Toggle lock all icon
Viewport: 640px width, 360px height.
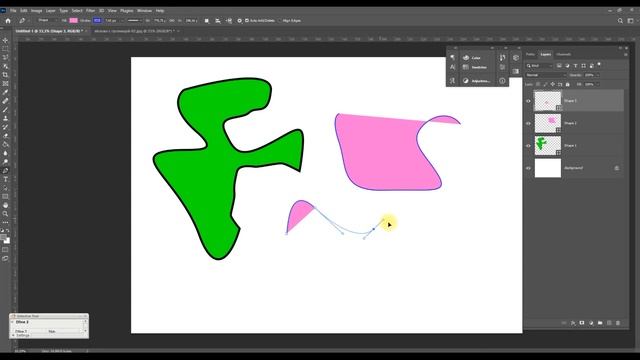[x=568, y=84]
